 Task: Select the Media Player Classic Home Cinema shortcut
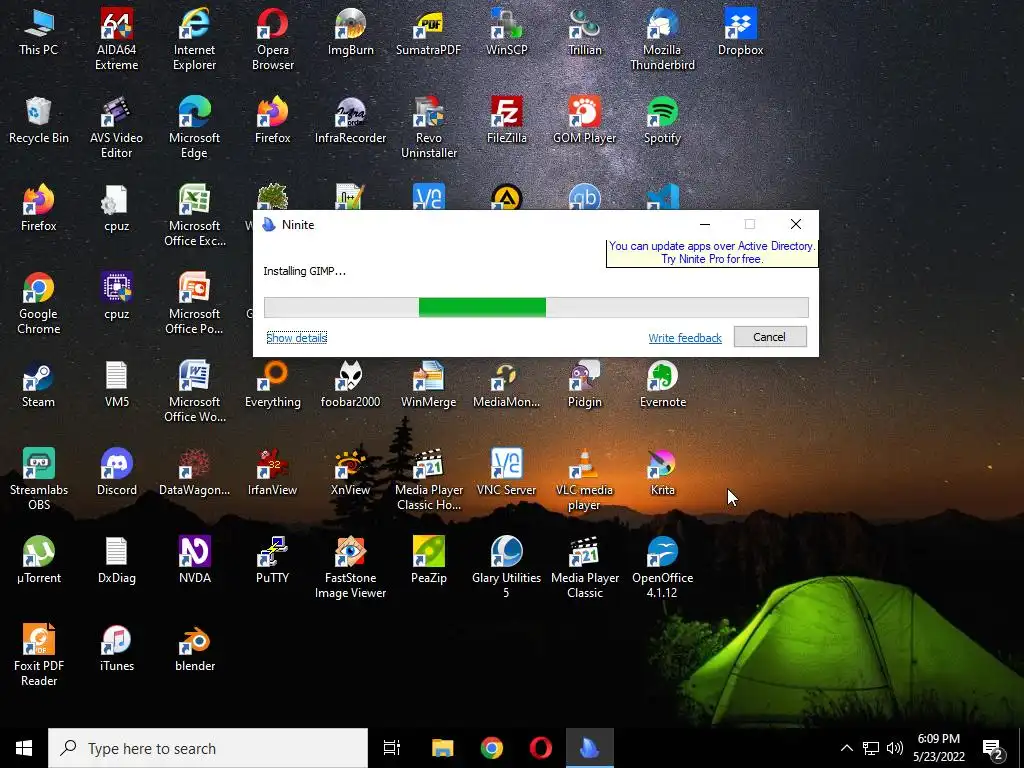tap(428, 479)
